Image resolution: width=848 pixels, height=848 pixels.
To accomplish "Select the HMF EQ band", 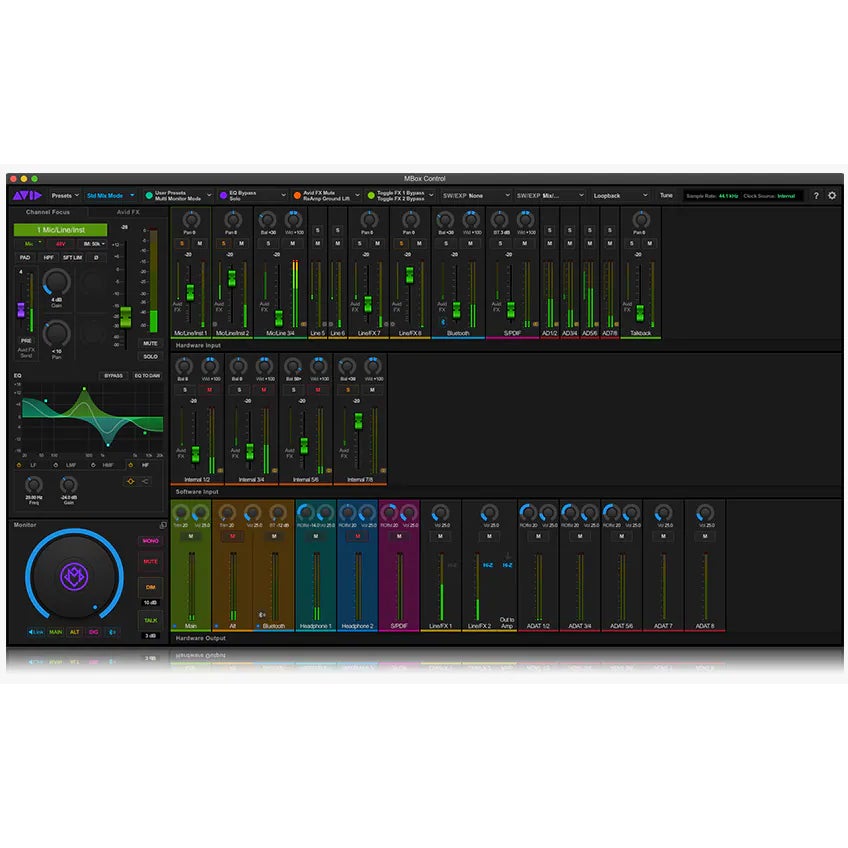I will [x=108, y=466].
